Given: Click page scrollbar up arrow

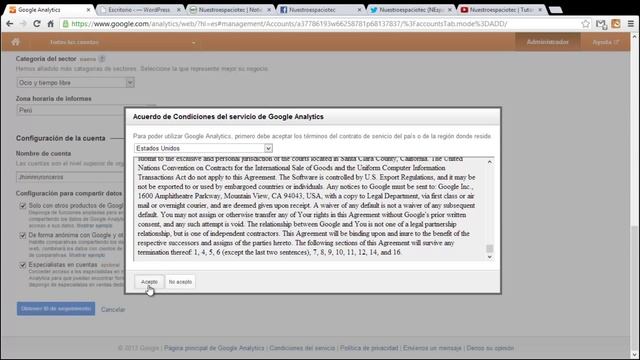Looking at the screenshot, I should pyautogui.click(x=634, y=37).
